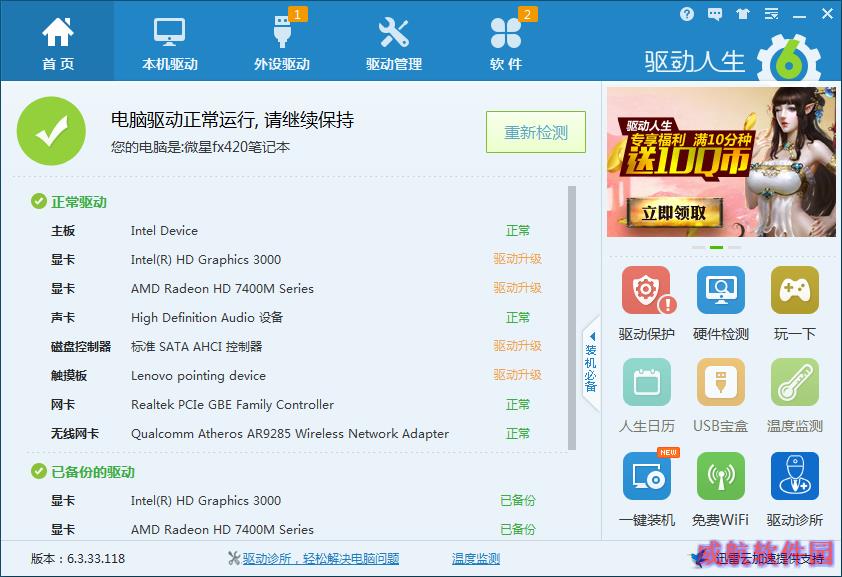Open the 人生日历 calendar tool
842x577 pixels.
coord(647,382)
